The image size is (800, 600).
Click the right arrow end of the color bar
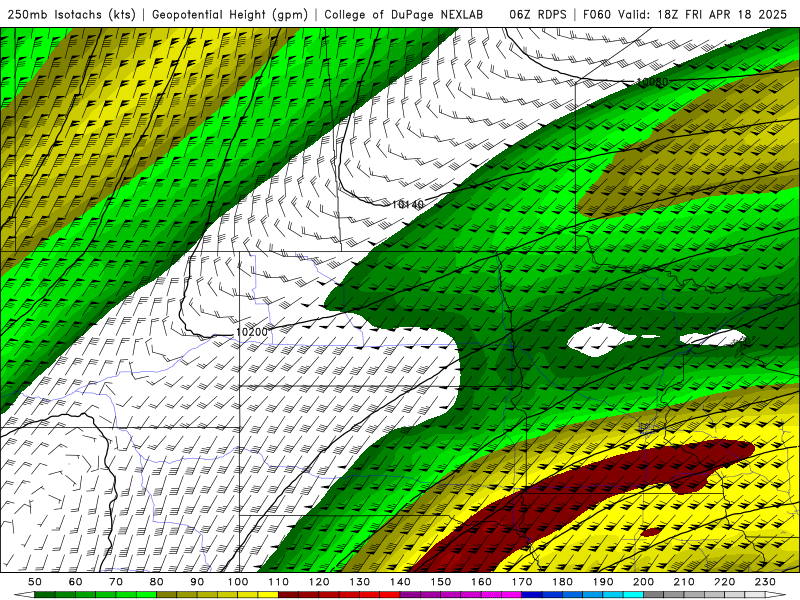coord(776,595)
